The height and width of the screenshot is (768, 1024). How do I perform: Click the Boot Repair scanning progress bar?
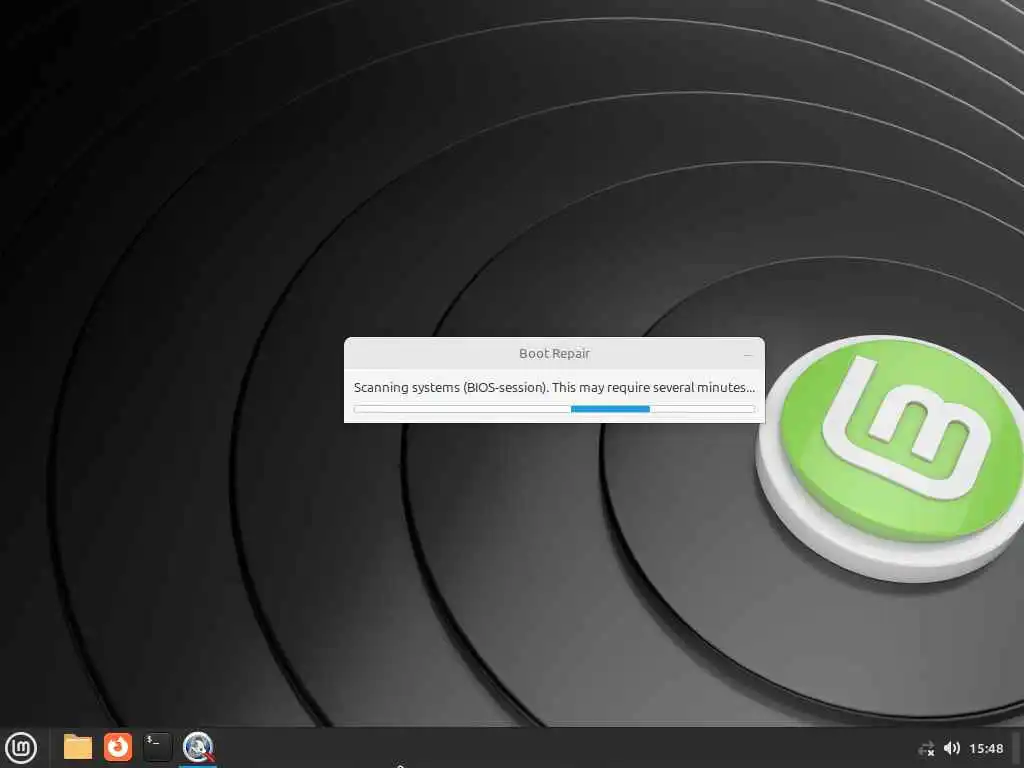pos(554,409)
